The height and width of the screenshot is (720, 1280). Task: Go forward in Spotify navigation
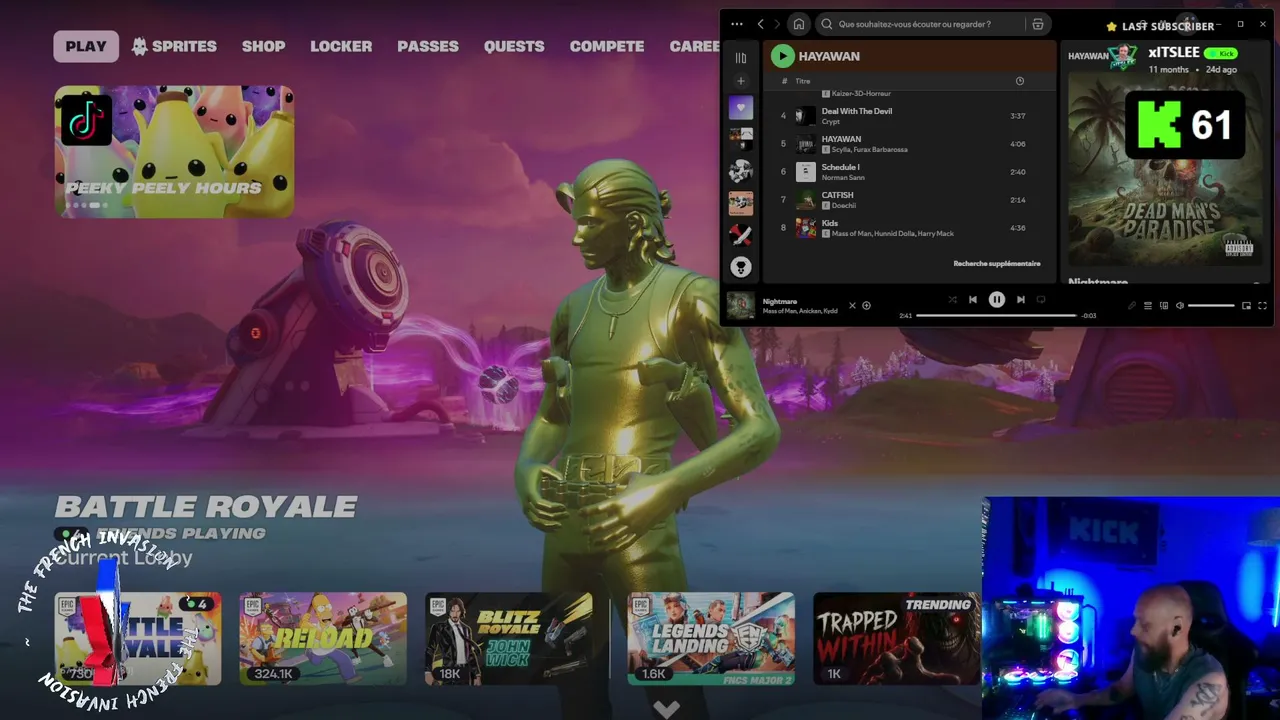tap(777, 24)
